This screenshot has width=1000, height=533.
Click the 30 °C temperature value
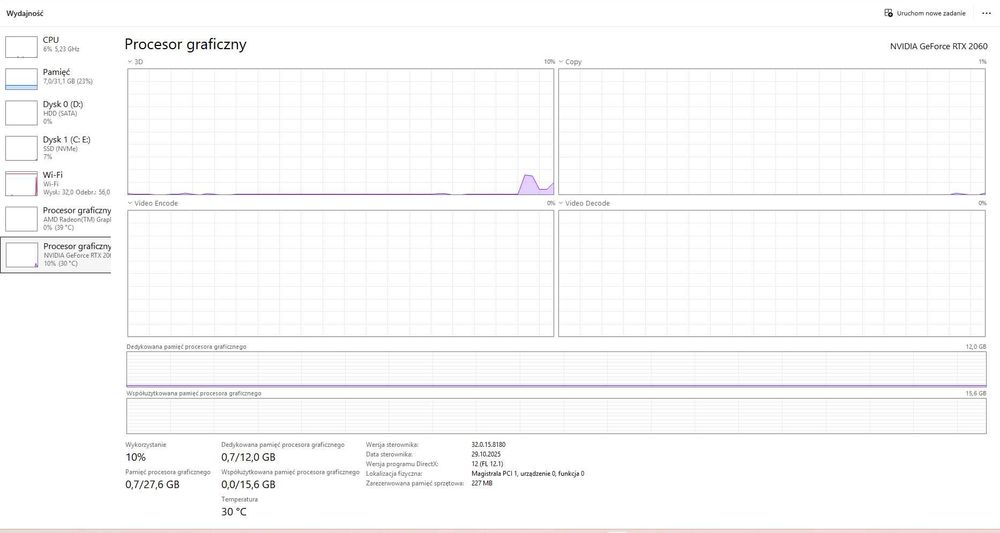click(233, 512)
